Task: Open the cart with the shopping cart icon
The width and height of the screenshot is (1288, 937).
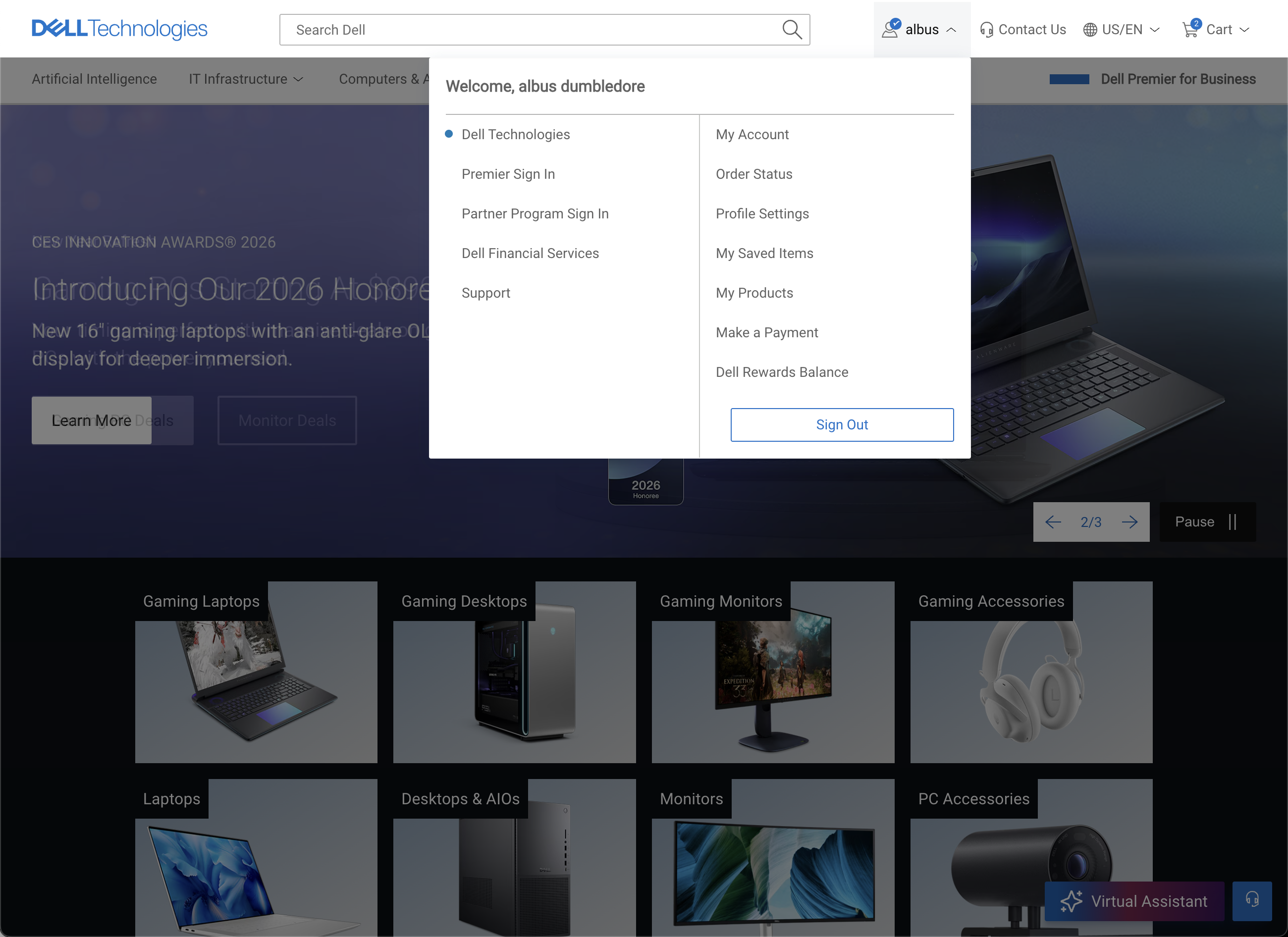Action: (1190, 29)
